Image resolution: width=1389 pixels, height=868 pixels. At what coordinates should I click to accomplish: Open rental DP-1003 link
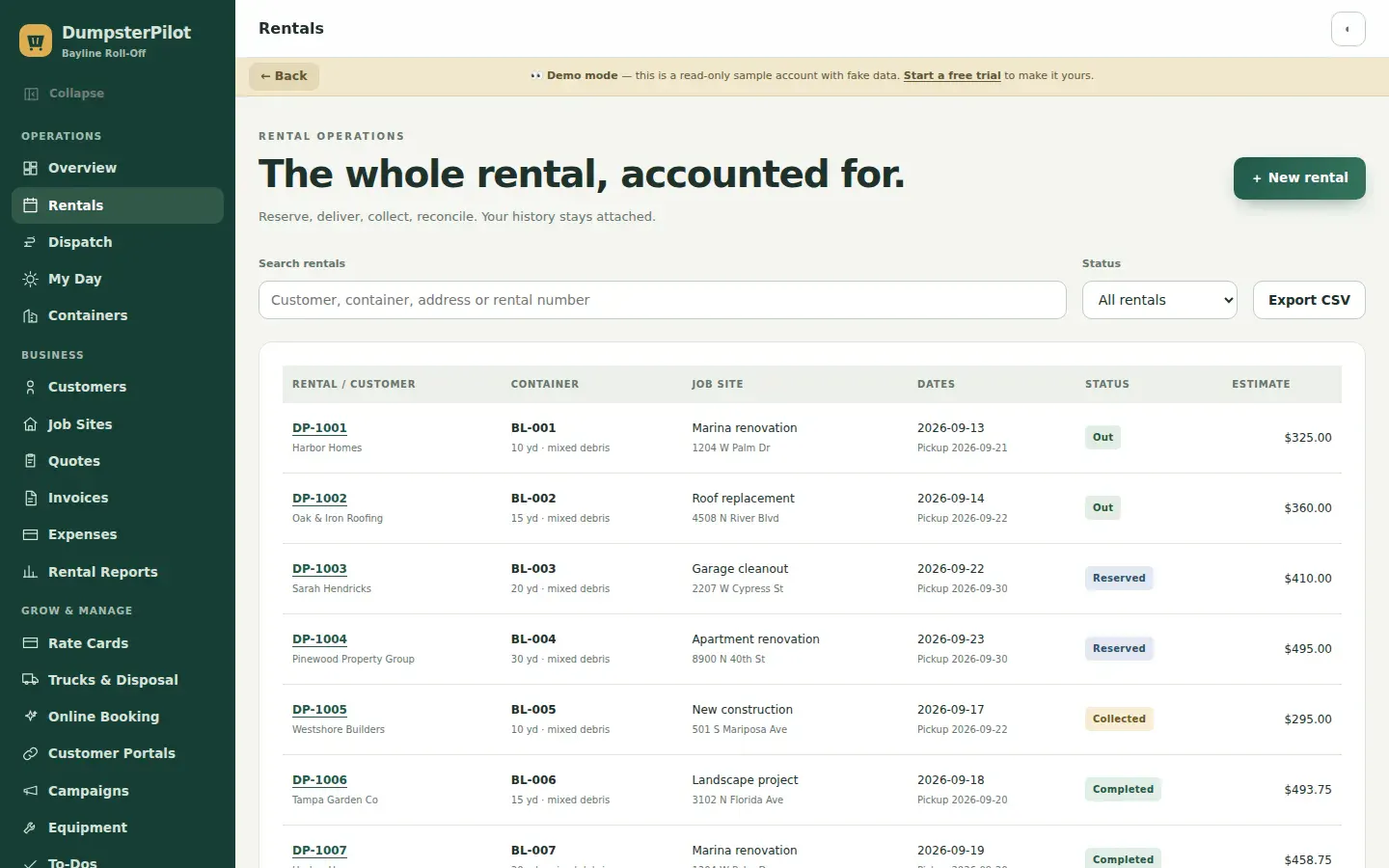coord(319,569)
